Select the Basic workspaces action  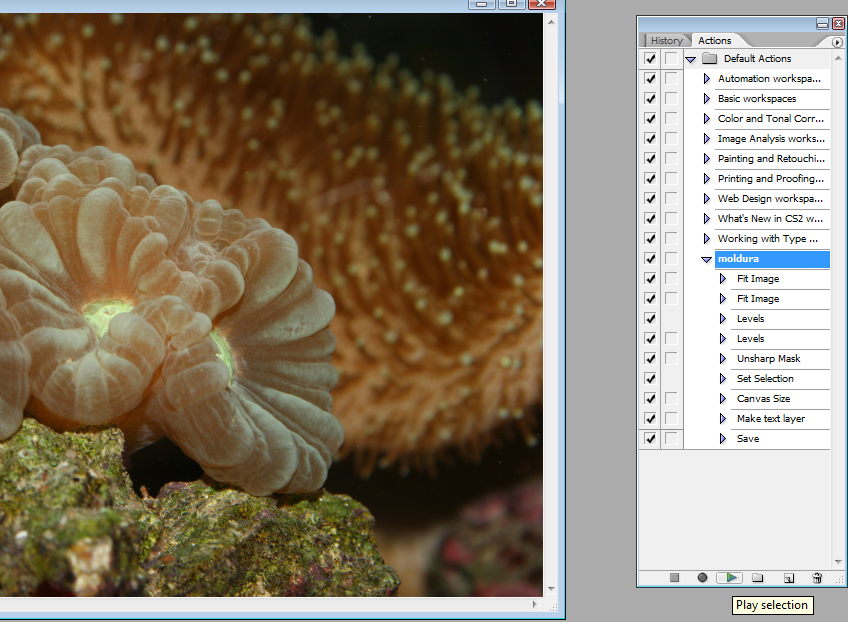click(757, 99)
